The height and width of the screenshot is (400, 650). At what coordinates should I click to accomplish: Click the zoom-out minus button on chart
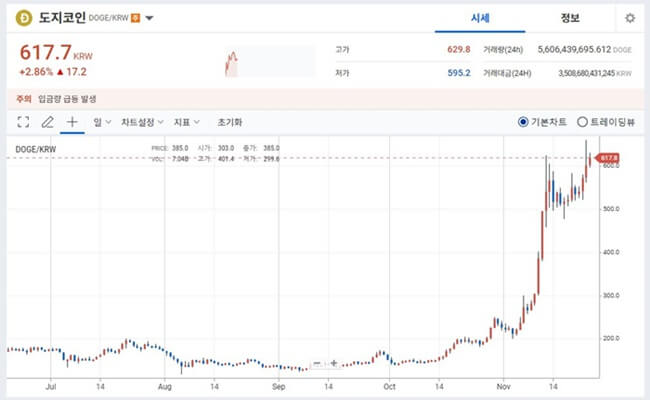(x=317, y=364)
